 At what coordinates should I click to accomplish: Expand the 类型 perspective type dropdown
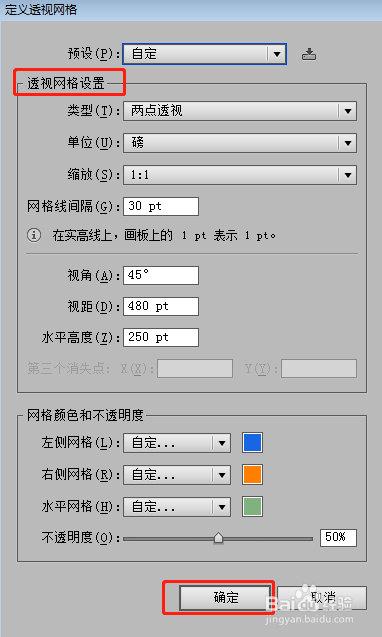click(240, 111)
